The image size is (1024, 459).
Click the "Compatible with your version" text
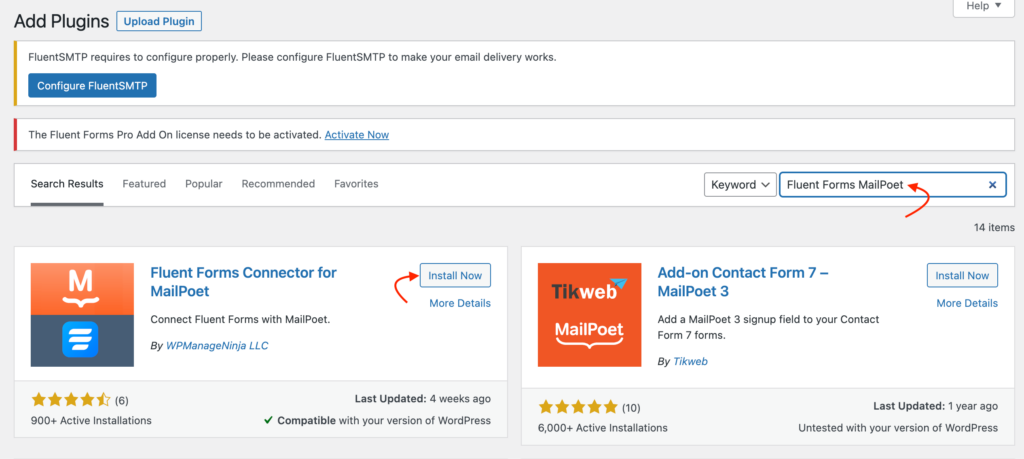tap(377, 420)
